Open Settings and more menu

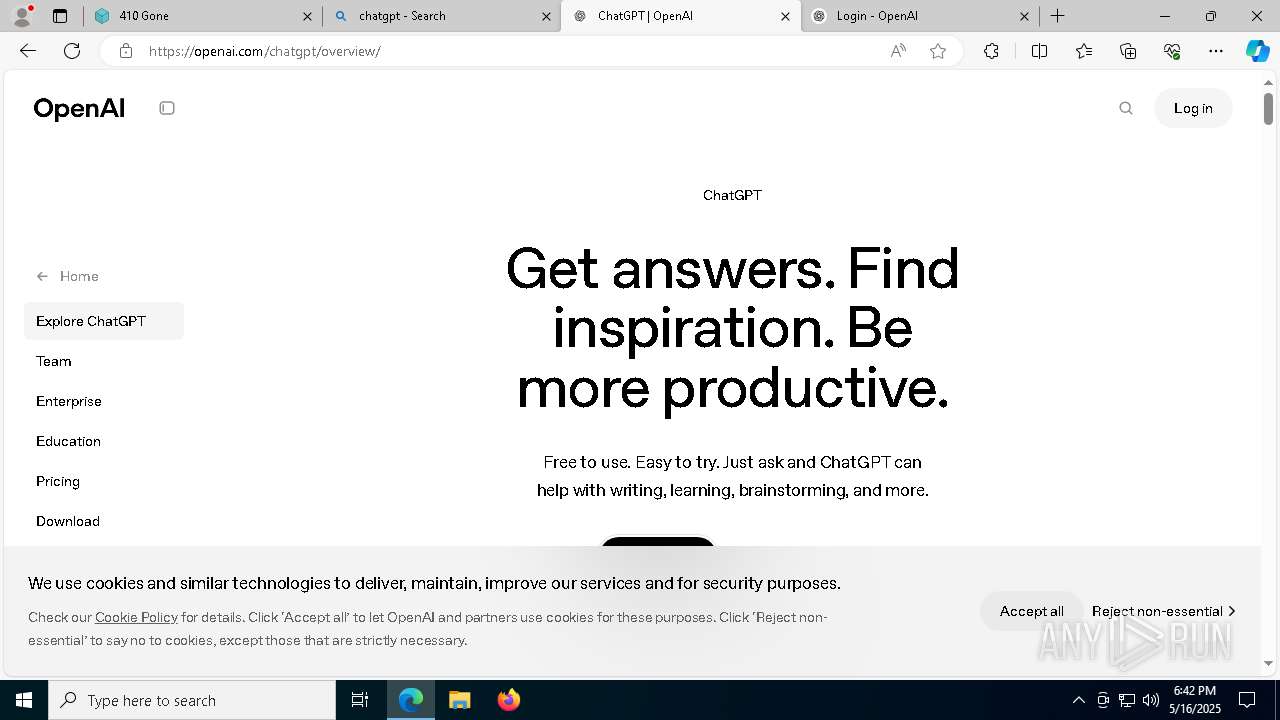pos(1216,51)
